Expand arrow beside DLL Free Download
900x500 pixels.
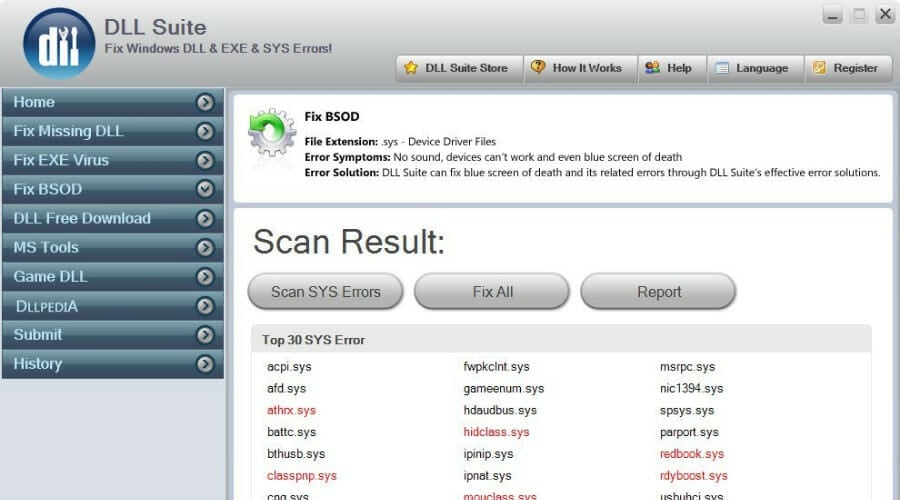coord(205,218)
